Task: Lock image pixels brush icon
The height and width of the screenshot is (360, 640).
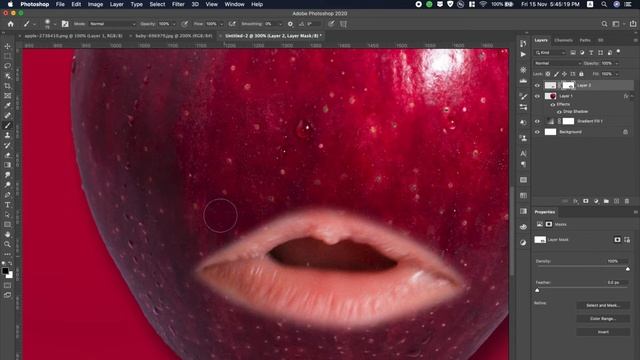Action: (x=556, y=74)
